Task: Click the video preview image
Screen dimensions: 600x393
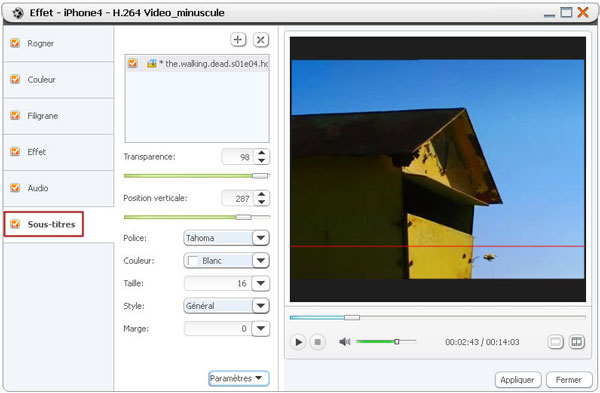Action: tap(438, 169)
